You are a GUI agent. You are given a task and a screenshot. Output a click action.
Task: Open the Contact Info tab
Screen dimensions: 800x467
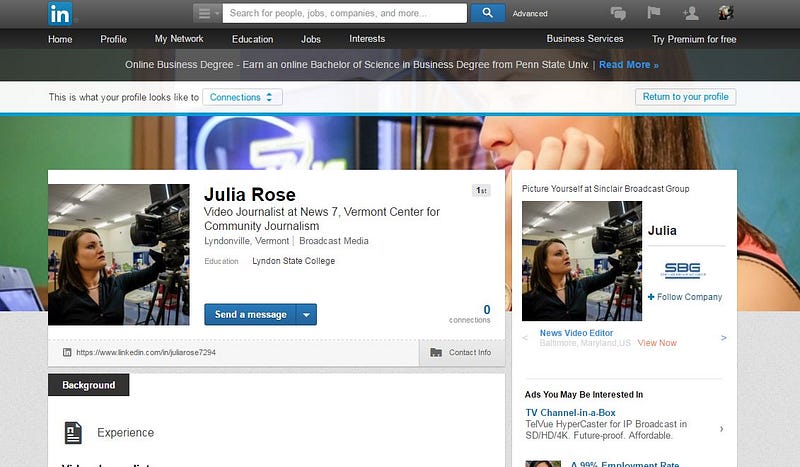462,353
